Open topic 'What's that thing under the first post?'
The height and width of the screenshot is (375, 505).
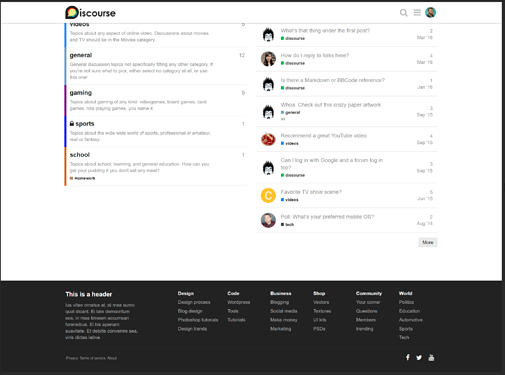pos(325,31)
